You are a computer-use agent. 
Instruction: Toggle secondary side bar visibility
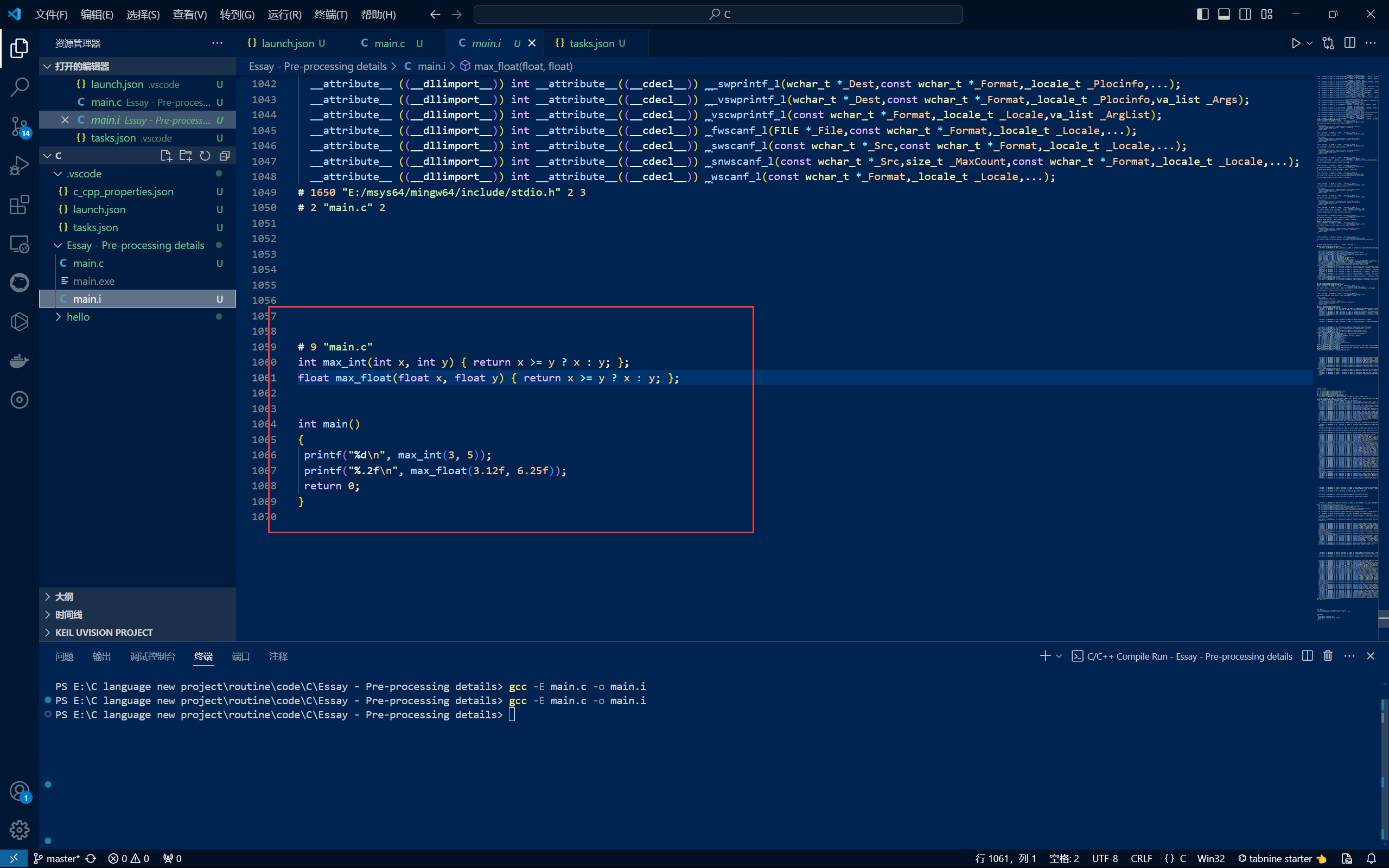point(1245,14)
